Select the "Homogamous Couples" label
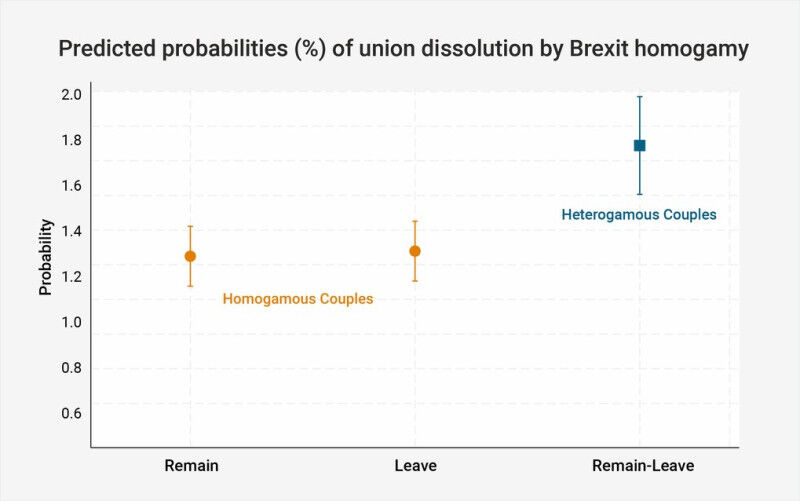This screenshot has height=501, width=800. pos(297,299)
